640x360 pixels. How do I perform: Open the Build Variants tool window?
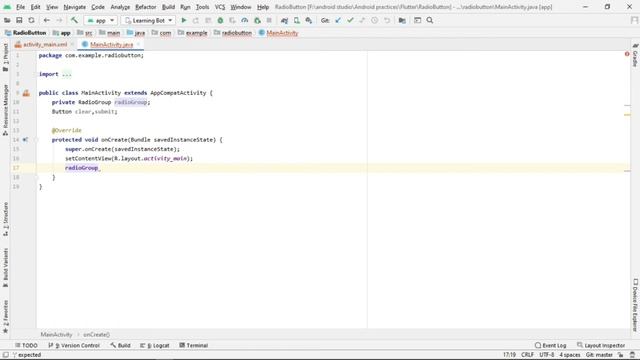(x=5, y=267)
